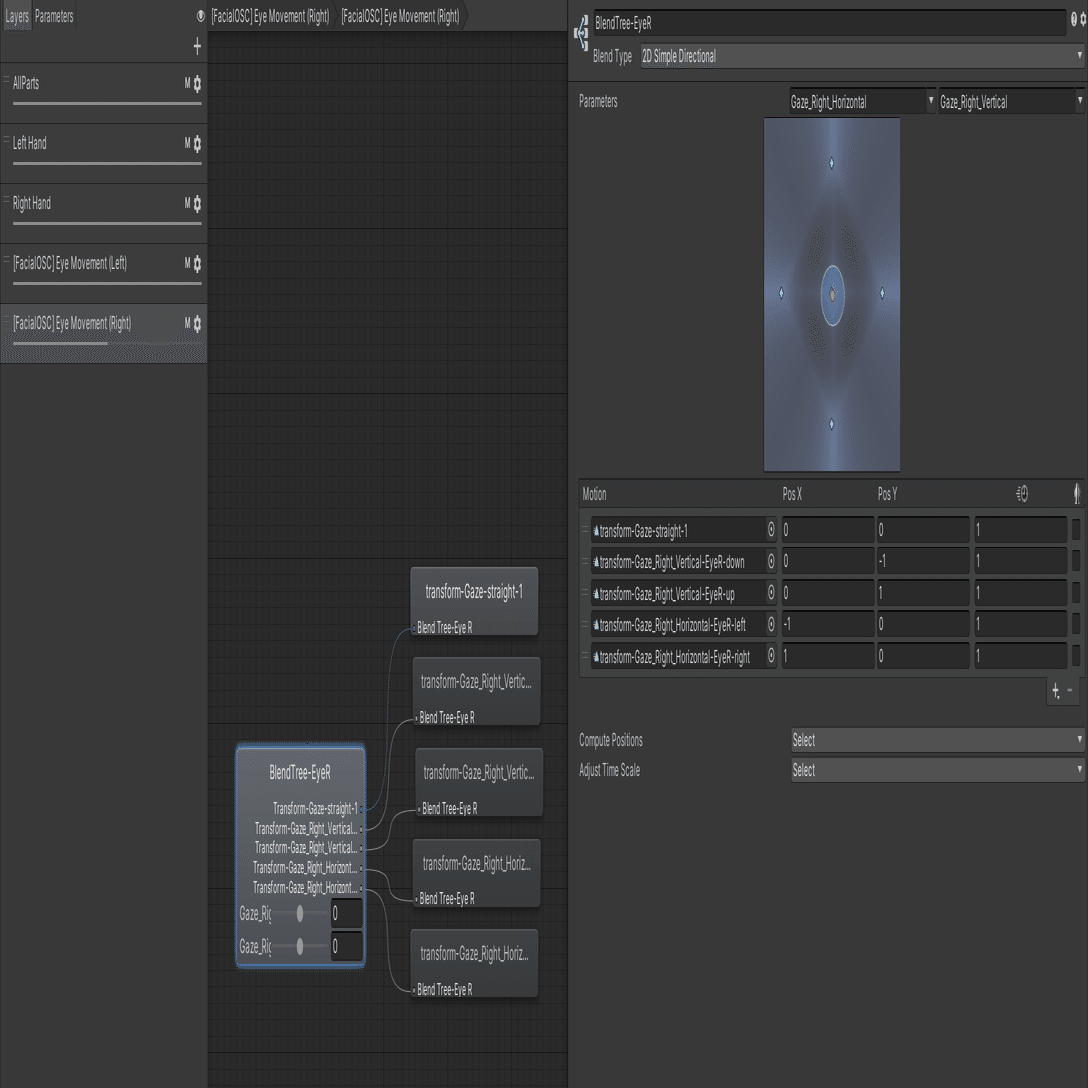Click the gear icon on the AllParts layer
The height and width of the screenshot is (1088, 1088).
[196, 85]
